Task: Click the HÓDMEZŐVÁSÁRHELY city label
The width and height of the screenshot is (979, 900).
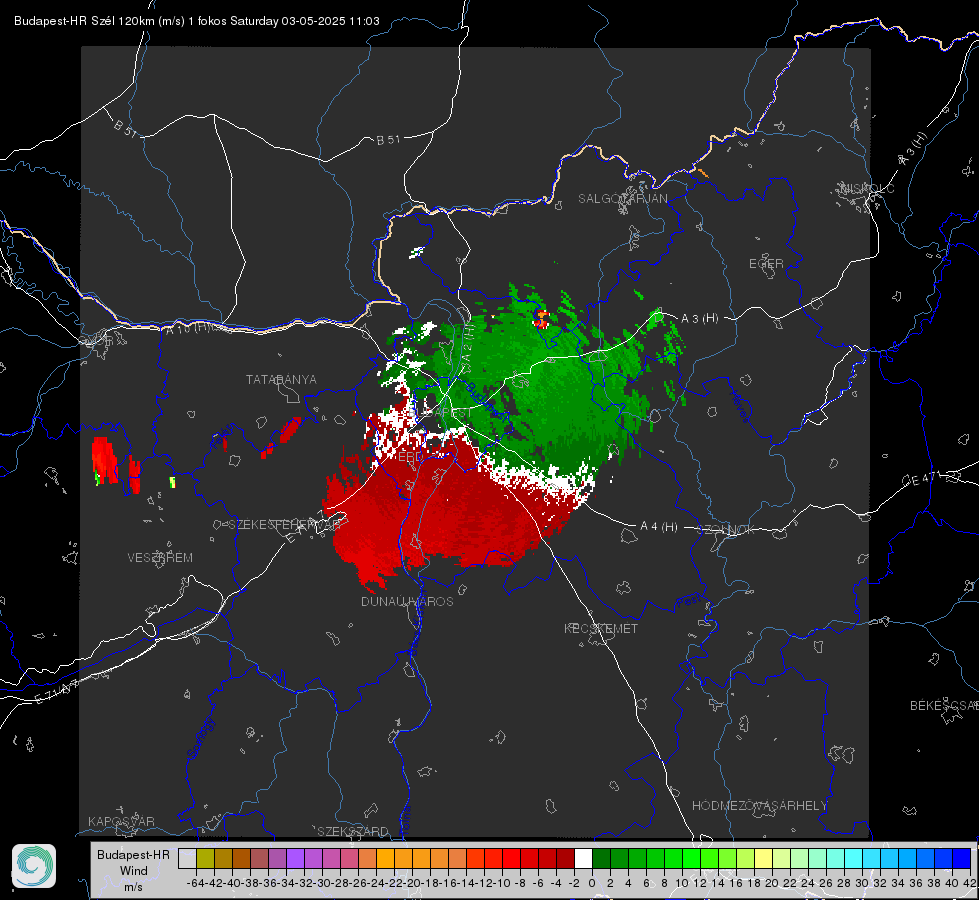Action: coord(759,806)
